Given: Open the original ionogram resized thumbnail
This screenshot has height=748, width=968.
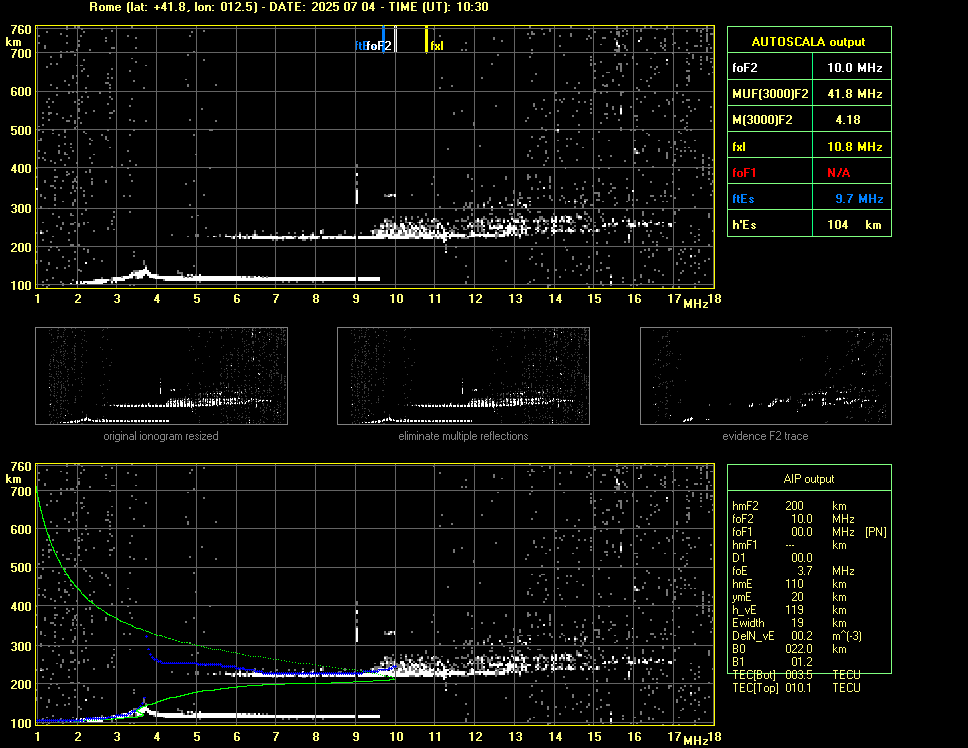Looking at the screenshot, I should (161, 376).
